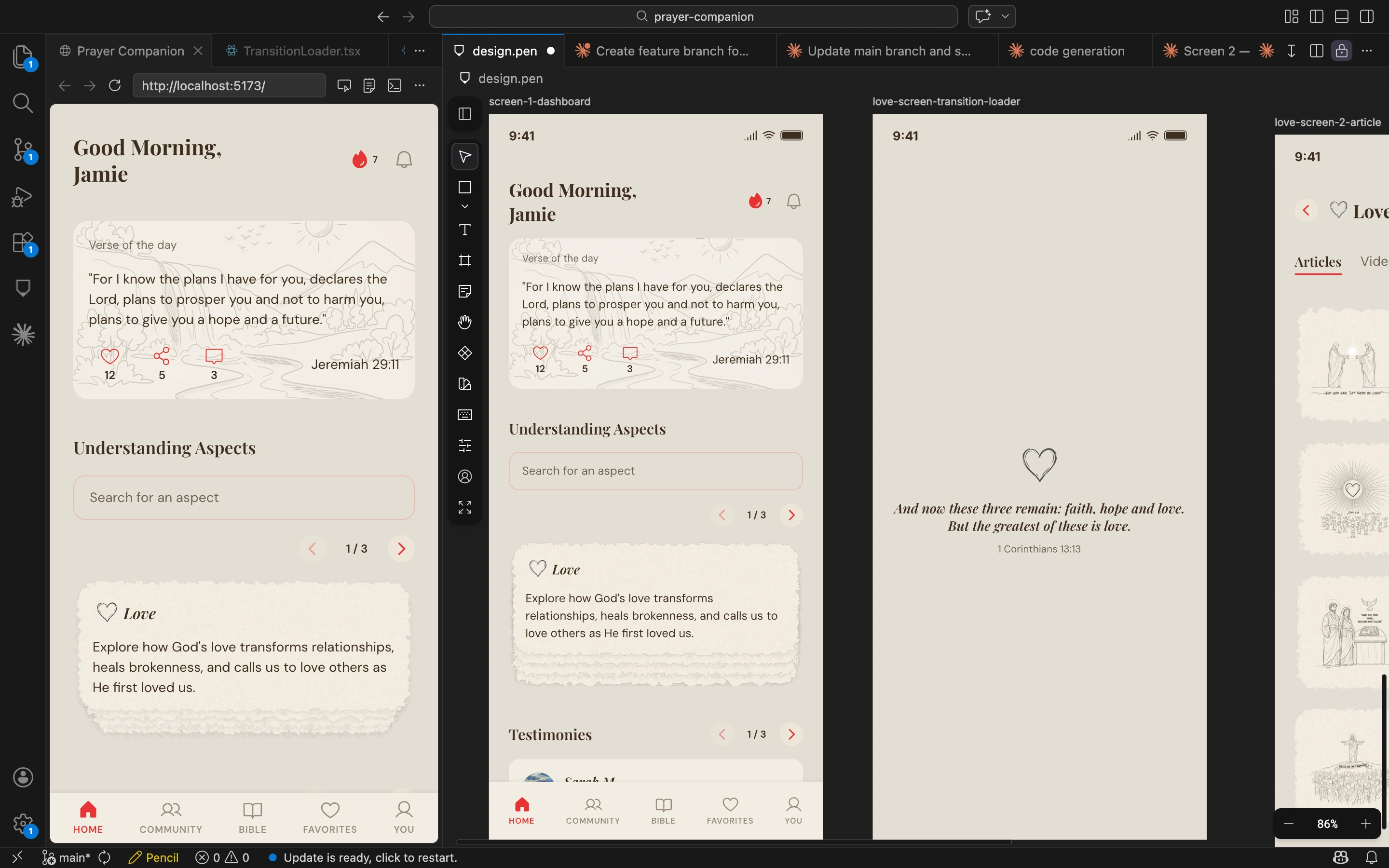Open the browser tab overflow menu
The image size is (1389, 868).
[420, 51]
